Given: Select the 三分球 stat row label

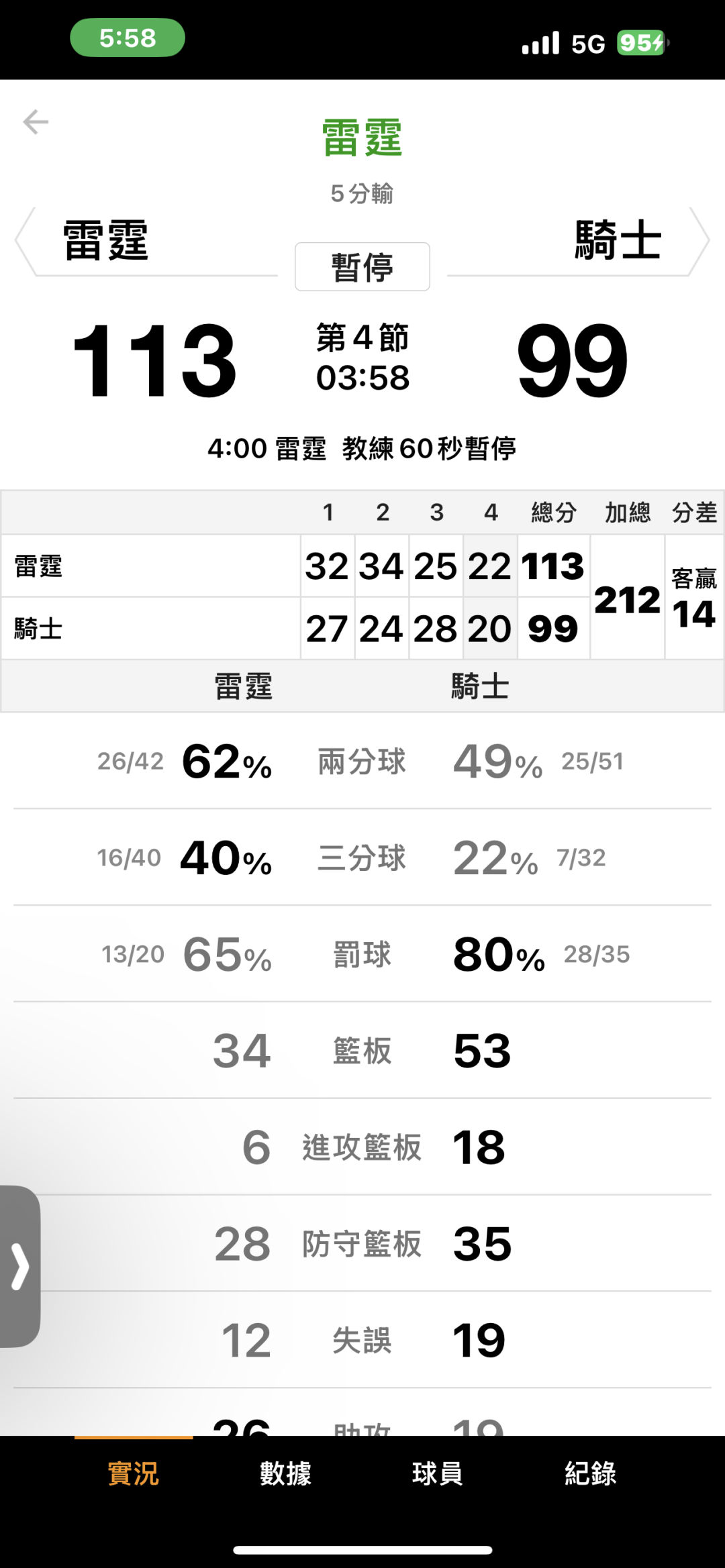Looking at the screenshot, I should point(362,857).
